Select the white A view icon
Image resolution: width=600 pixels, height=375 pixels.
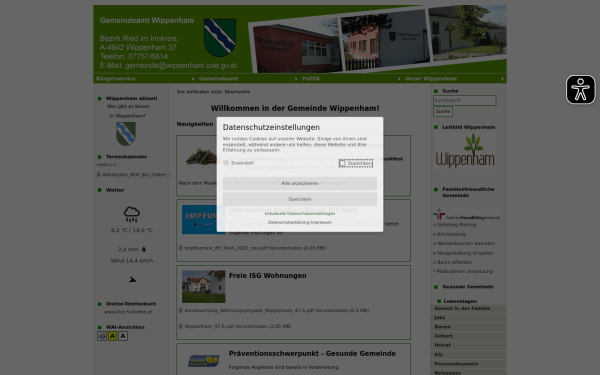click(122, 336)
